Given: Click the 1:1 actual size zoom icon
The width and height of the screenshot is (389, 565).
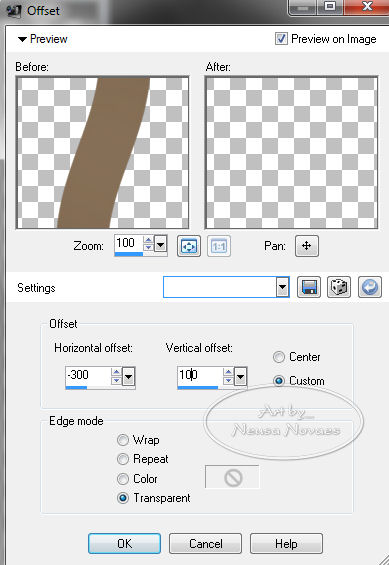Looking at the screenshot, I should tap(219, 246).
